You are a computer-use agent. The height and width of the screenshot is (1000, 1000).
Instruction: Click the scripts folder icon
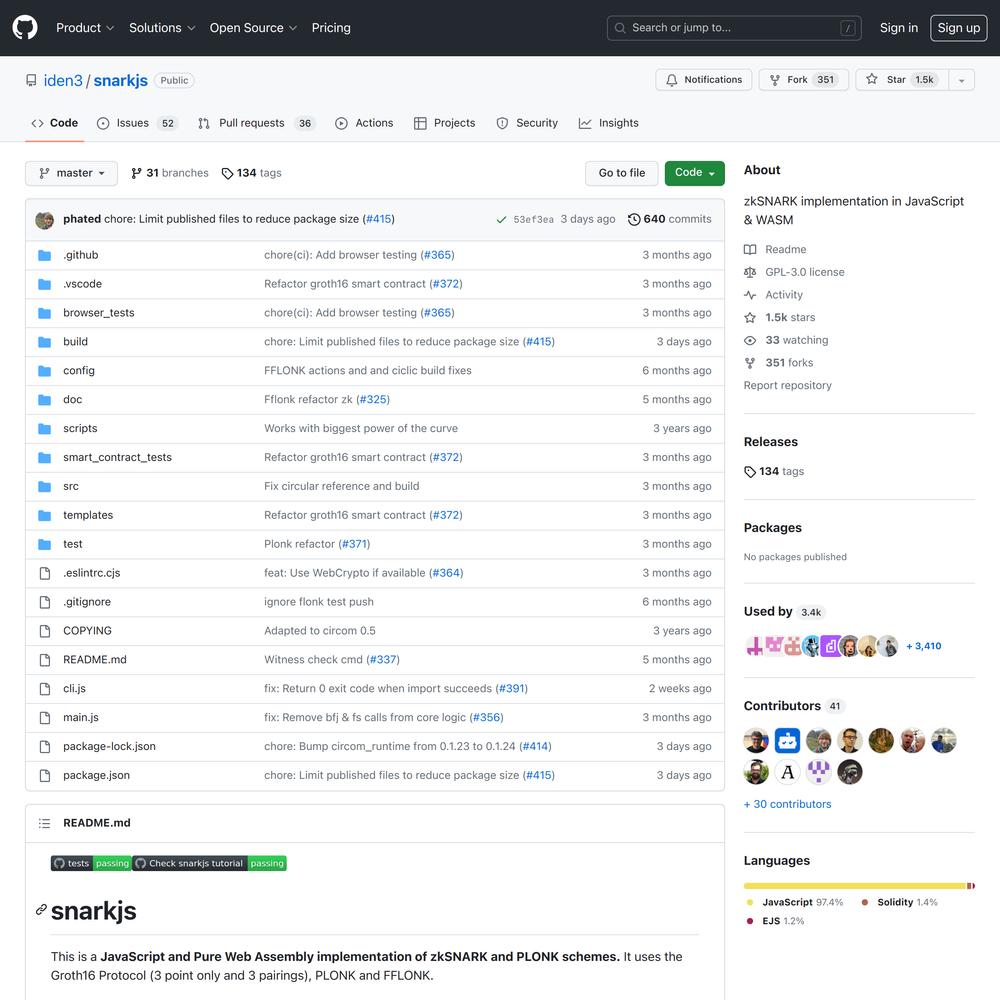pyautogui.click(x=45, y=429)
